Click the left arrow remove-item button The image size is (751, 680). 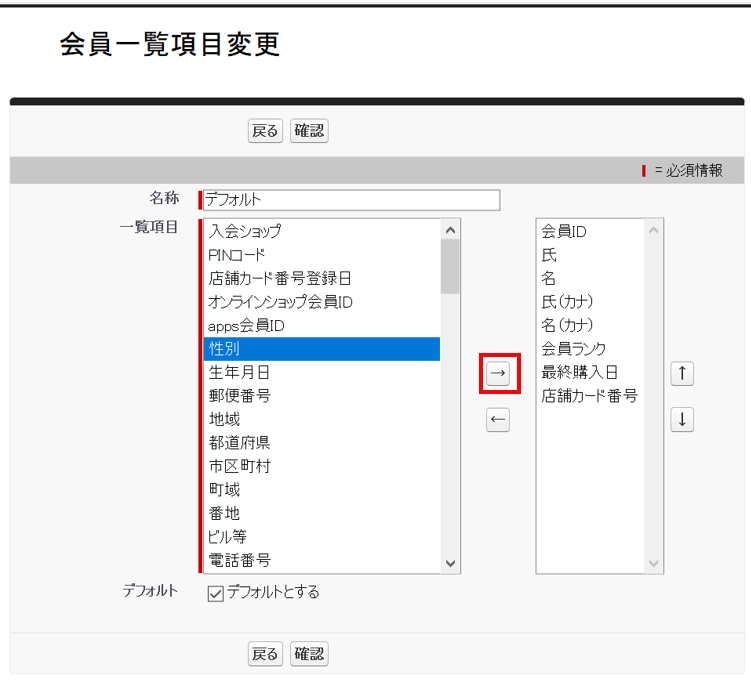point(498,420)
